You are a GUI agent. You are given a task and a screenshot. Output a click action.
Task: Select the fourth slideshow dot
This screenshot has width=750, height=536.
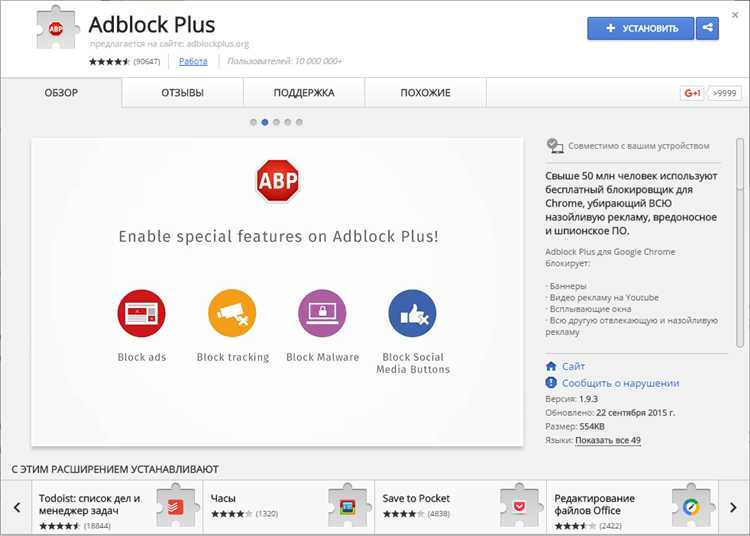[287, 122]
